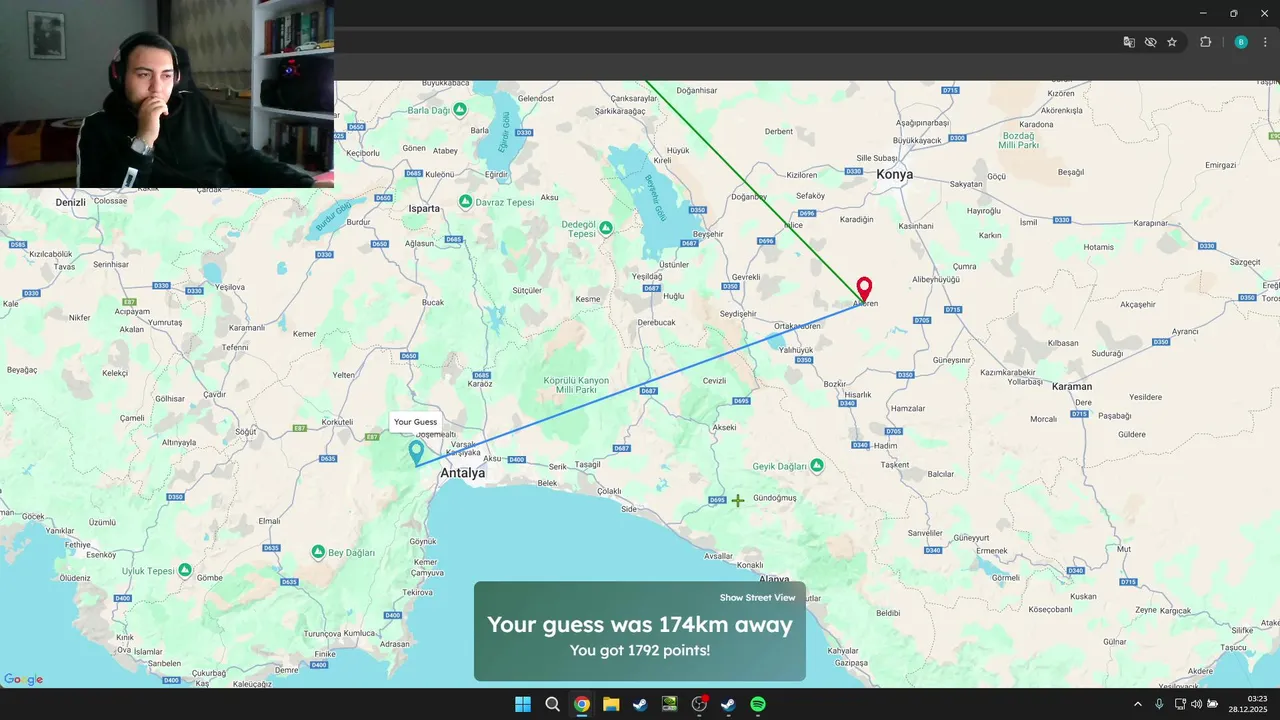Click the crossed-out eye icon in address bar
1280x720 pixels.
(x=1151, y=42)
